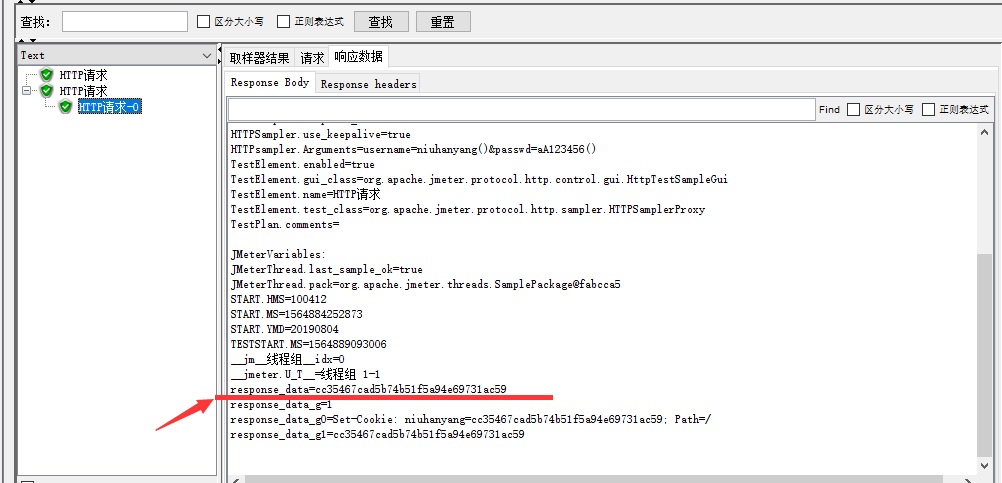Select the first HTTP请求 tree entry

pos(82,75)
